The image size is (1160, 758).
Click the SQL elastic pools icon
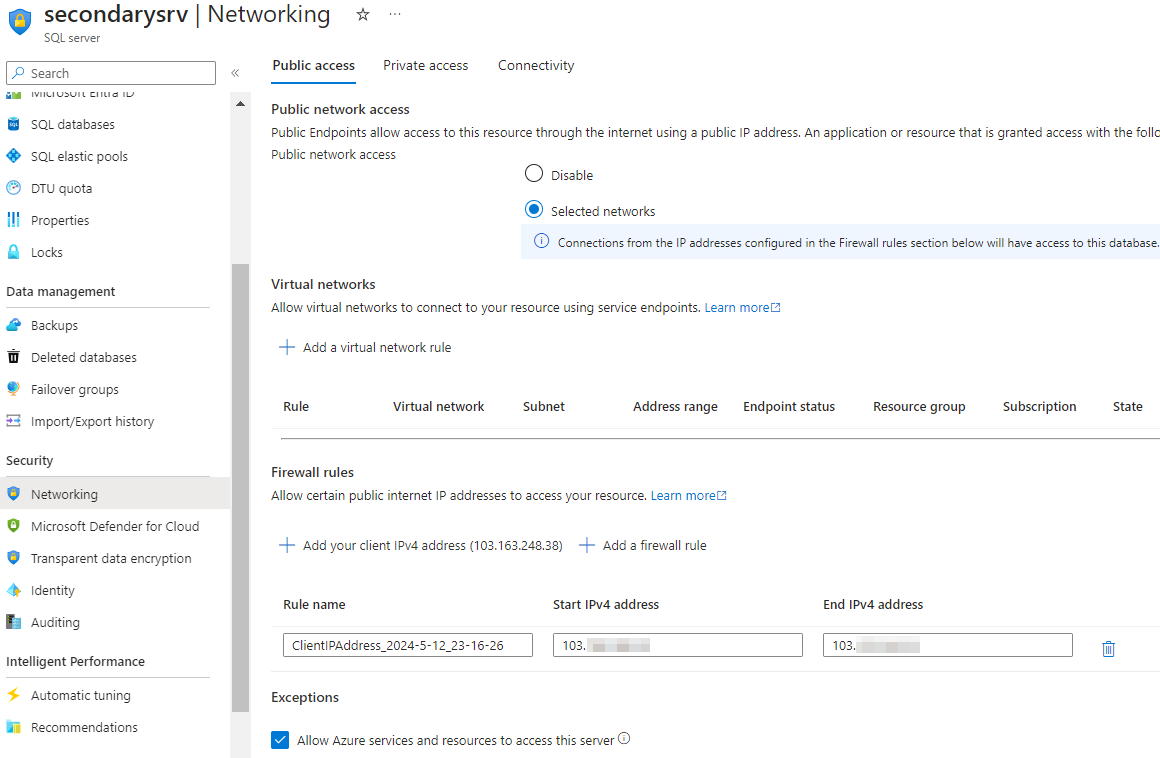(x=13, y=156)
